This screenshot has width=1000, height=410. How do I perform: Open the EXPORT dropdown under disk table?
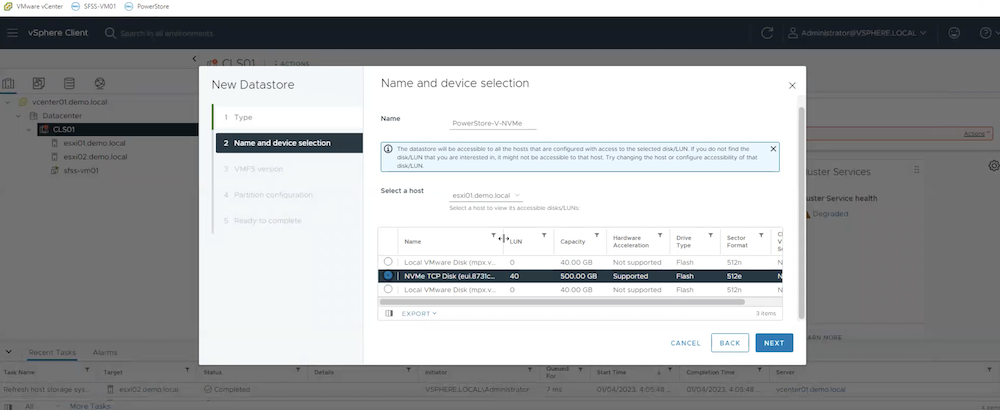point(419,314)
